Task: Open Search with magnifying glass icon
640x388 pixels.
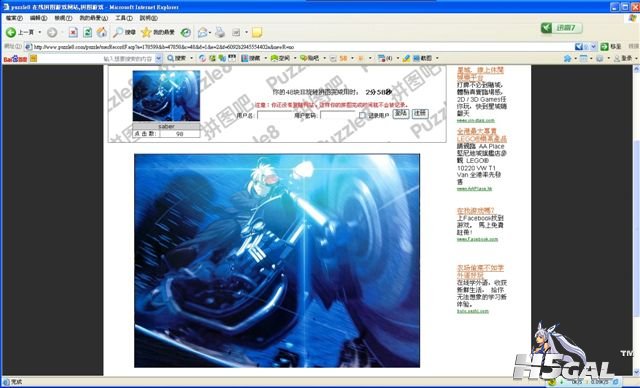Action: click(124, 32)
